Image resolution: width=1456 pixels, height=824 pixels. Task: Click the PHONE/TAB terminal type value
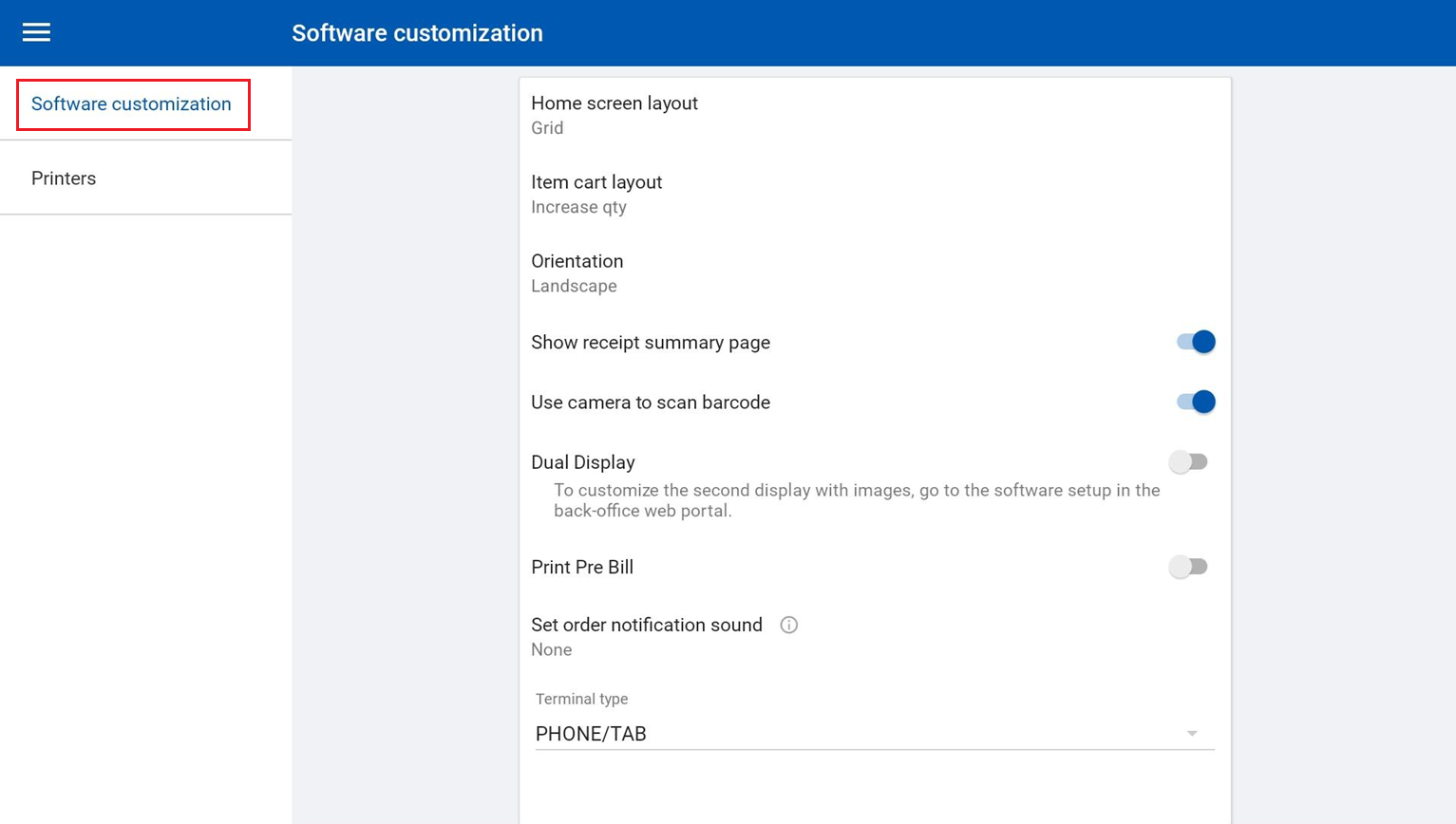pyautogui.click(x=591, y=734)
